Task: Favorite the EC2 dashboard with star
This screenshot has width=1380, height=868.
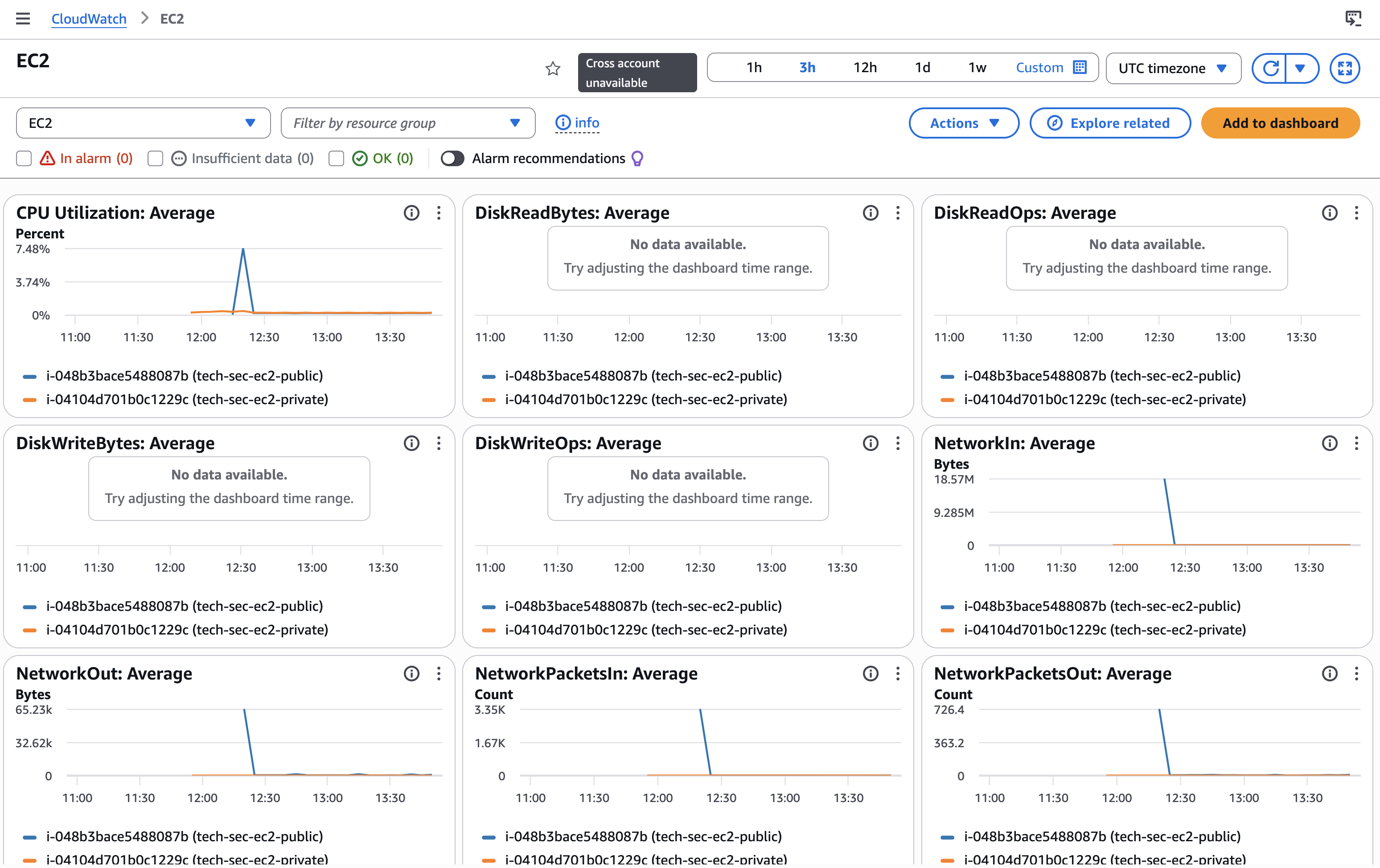Action: [552, 69]
